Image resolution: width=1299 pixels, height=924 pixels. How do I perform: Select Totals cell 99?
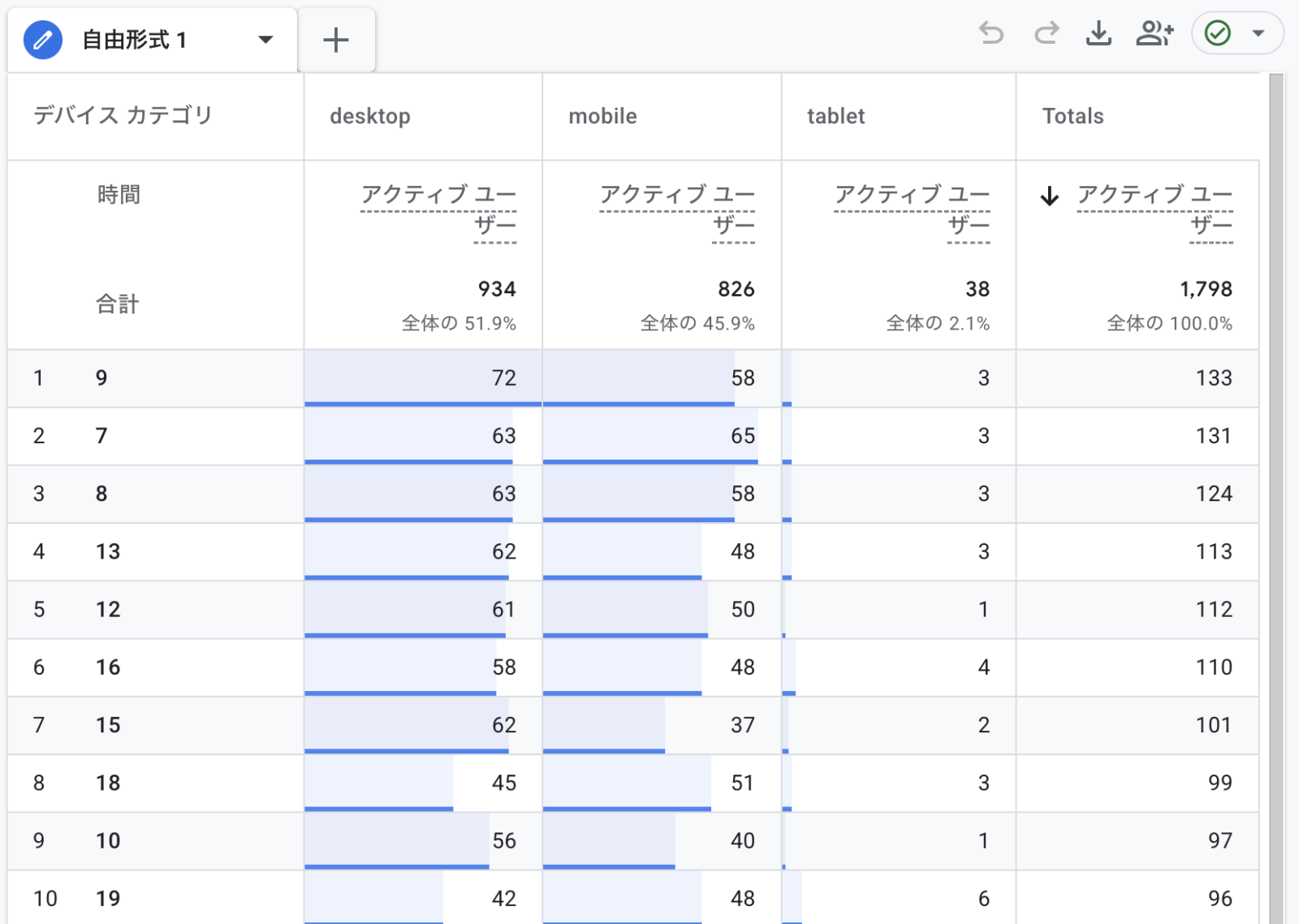(1137, 783)
